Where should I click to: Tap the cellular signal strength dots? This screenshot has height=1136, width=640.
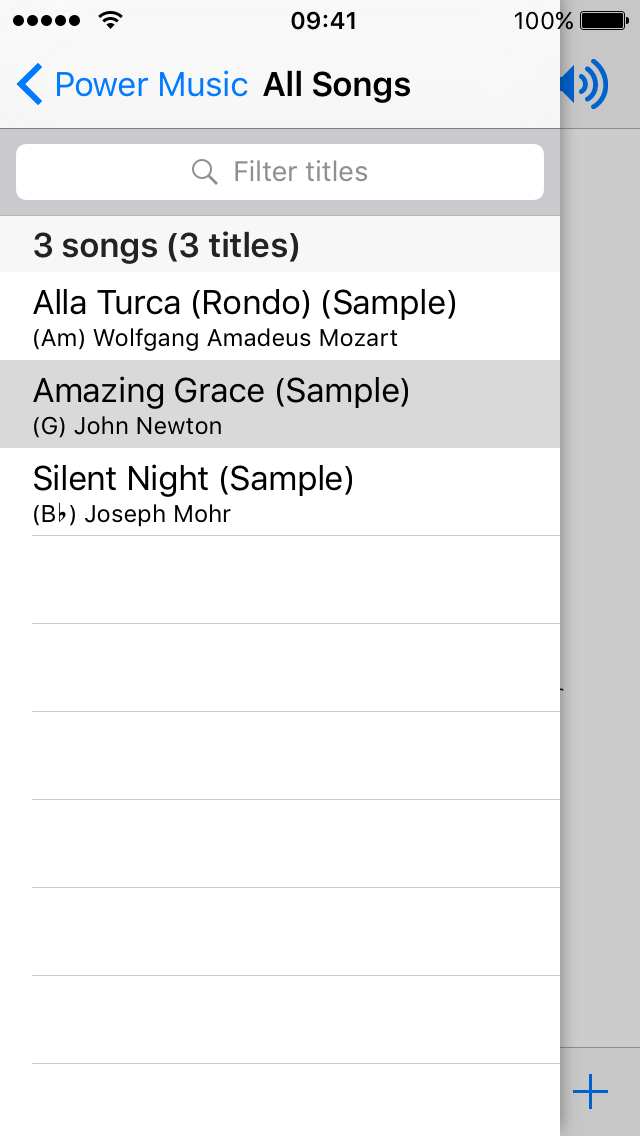click(48, 20)
